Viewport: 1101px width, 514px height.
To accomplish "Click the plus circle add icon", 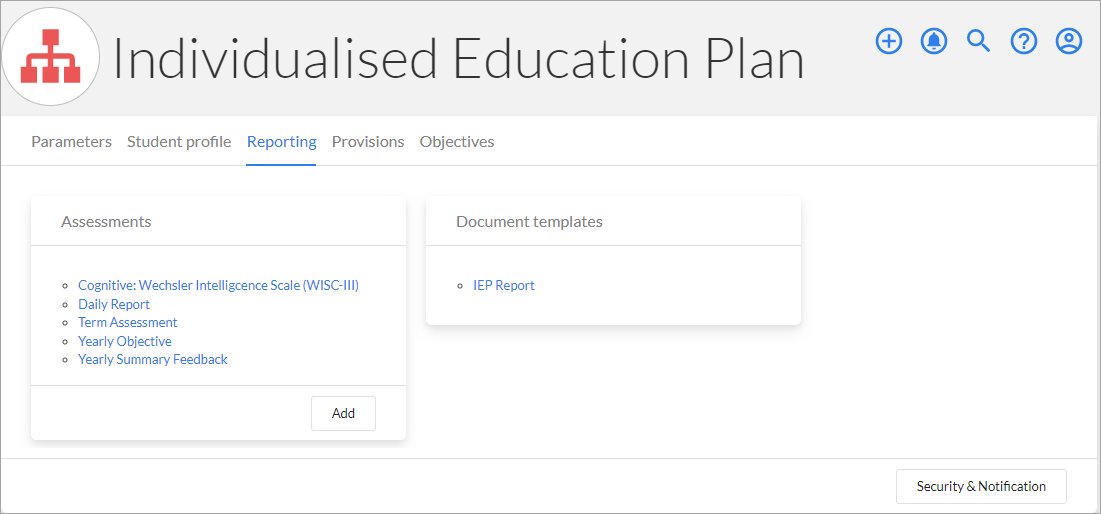I will coord(889,41).
